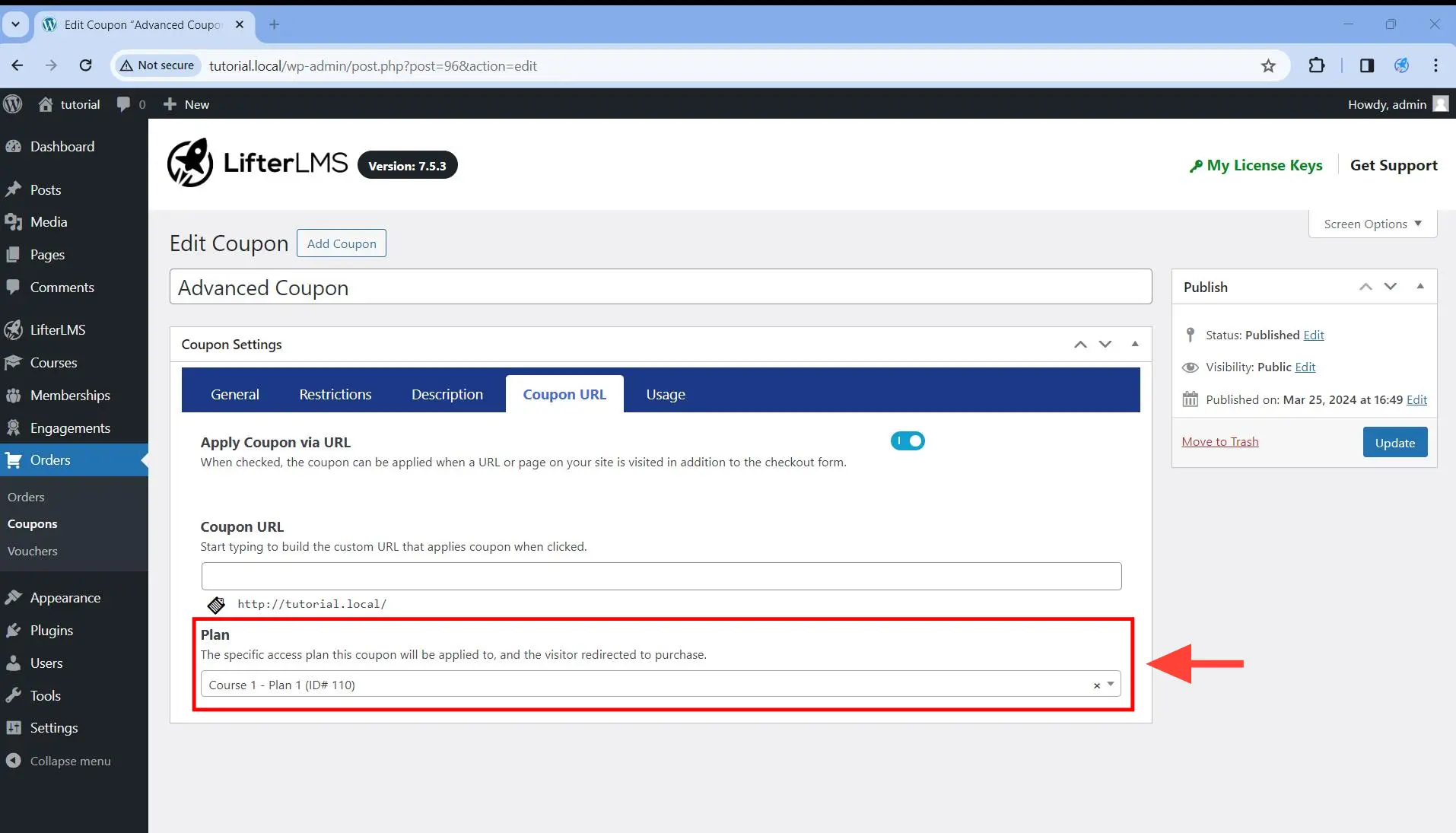Open a new browser tab

coord(275,24)
